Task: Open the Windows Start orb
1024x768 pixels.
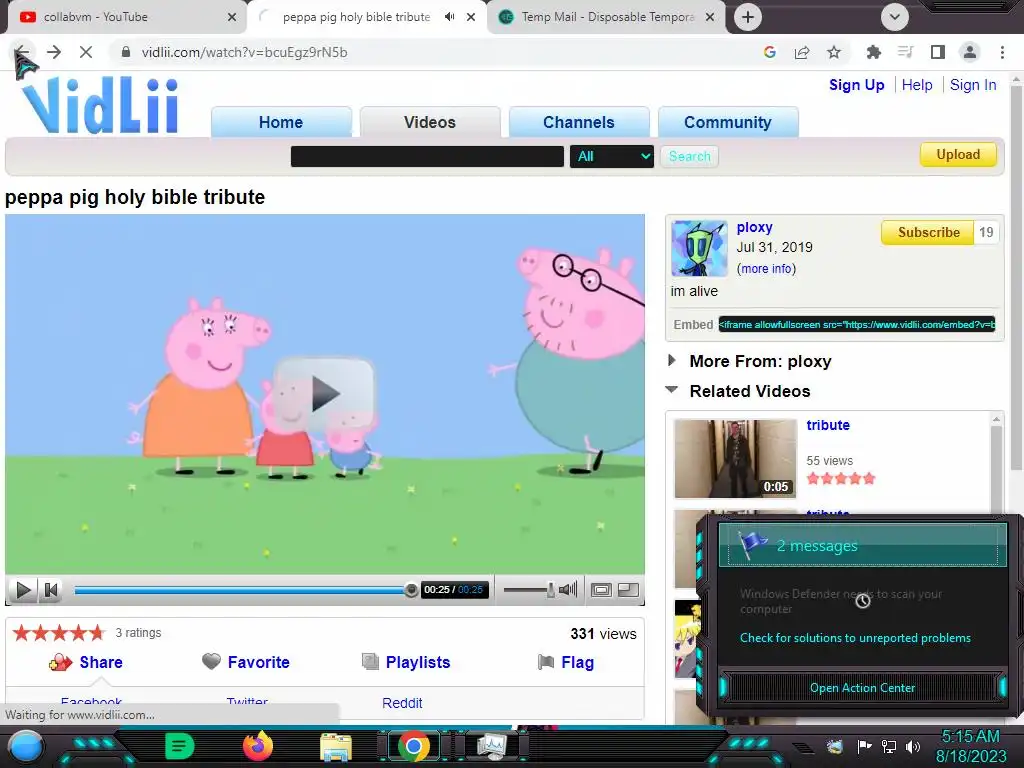Action: [25, 746]
